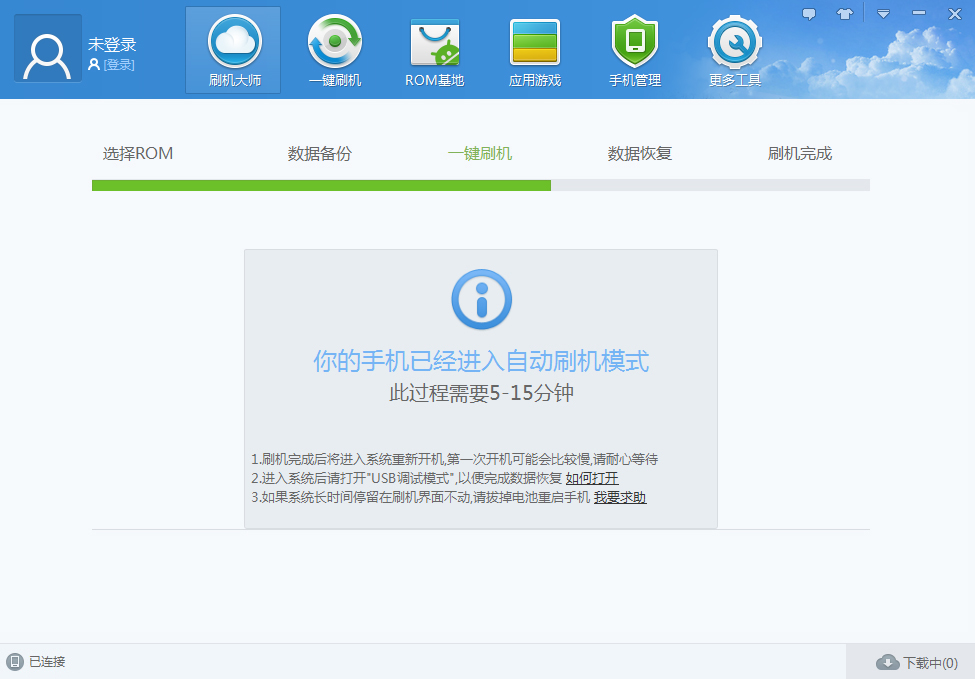Click the user avatar profile picture
The width and height of the screenshot is (975, 679).
46,48
